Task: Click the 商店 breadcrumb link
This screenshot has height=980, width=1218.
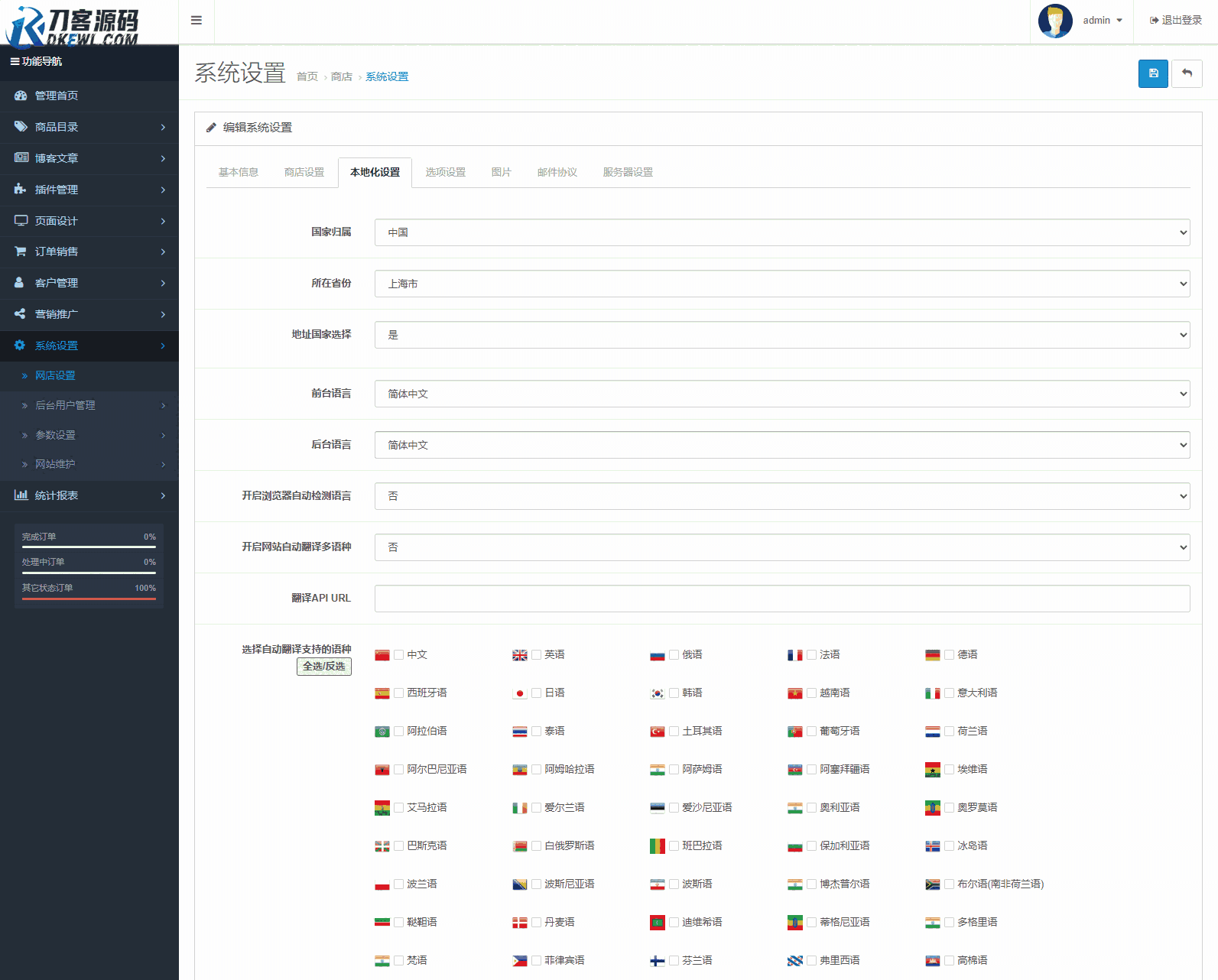Action: tap(342, 76)
